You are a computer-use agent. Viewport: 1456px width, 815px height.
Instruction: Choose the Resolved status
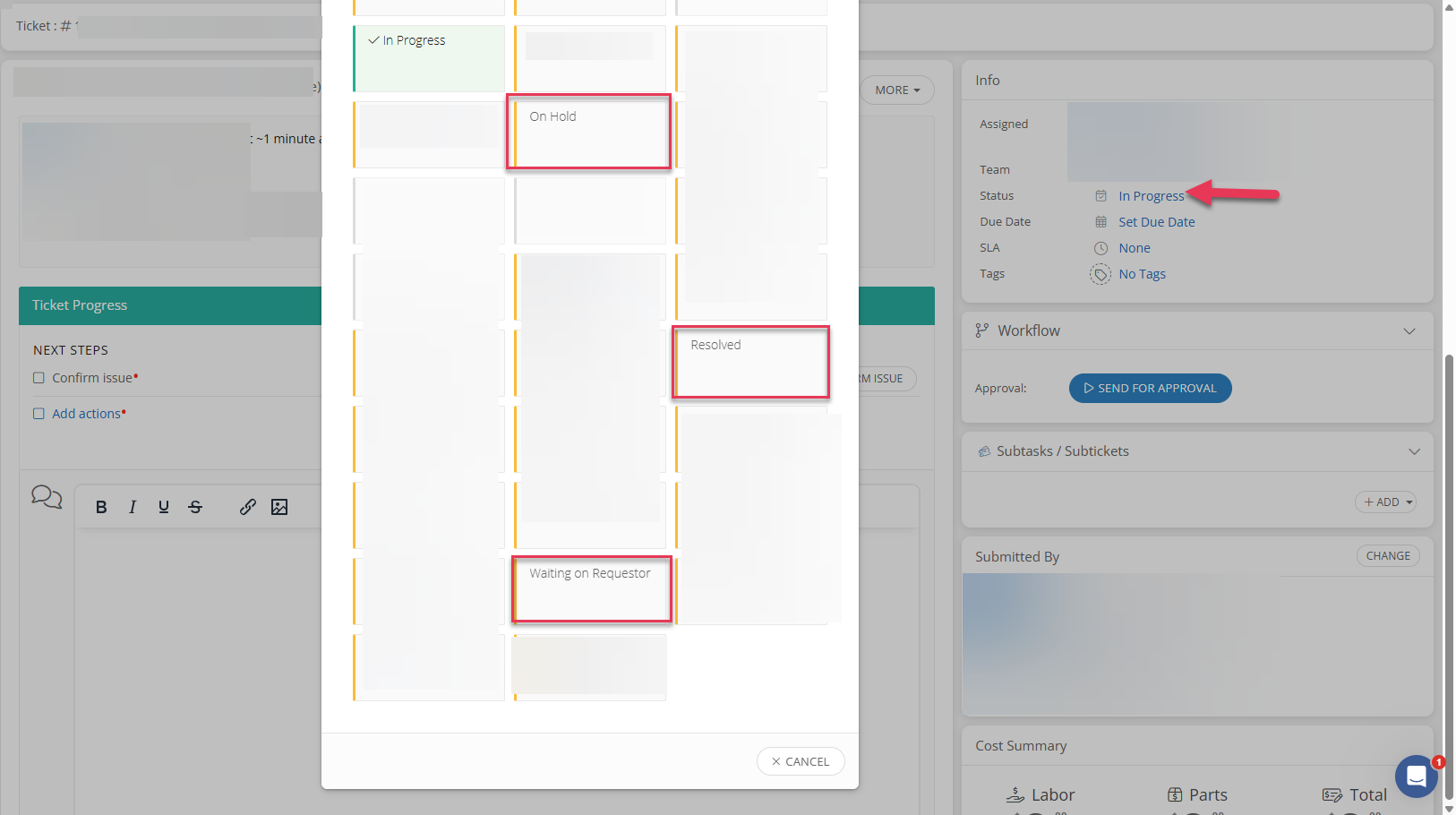point(750,362)
